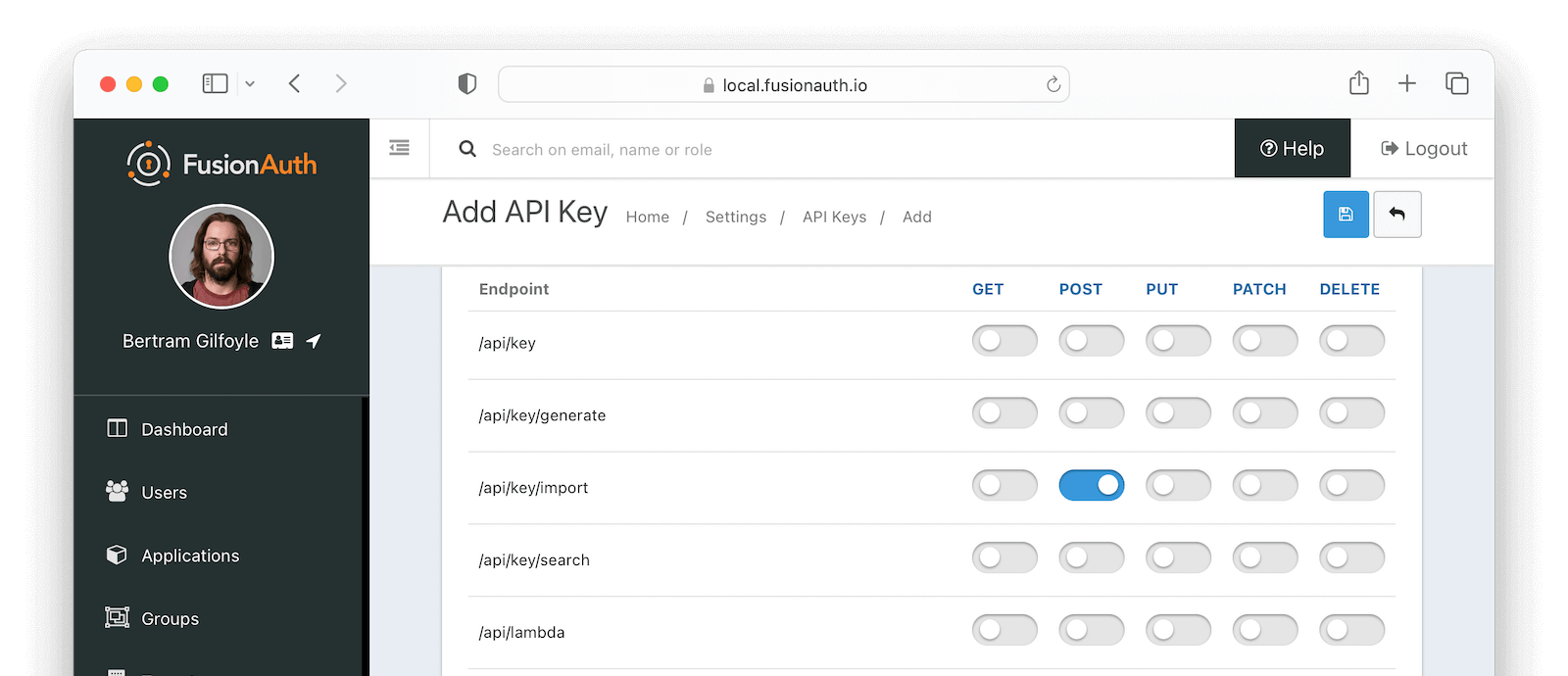This screenshot has width=1568, height=676.
Task: Go to Applications in the sidebar
Action: 190,555
